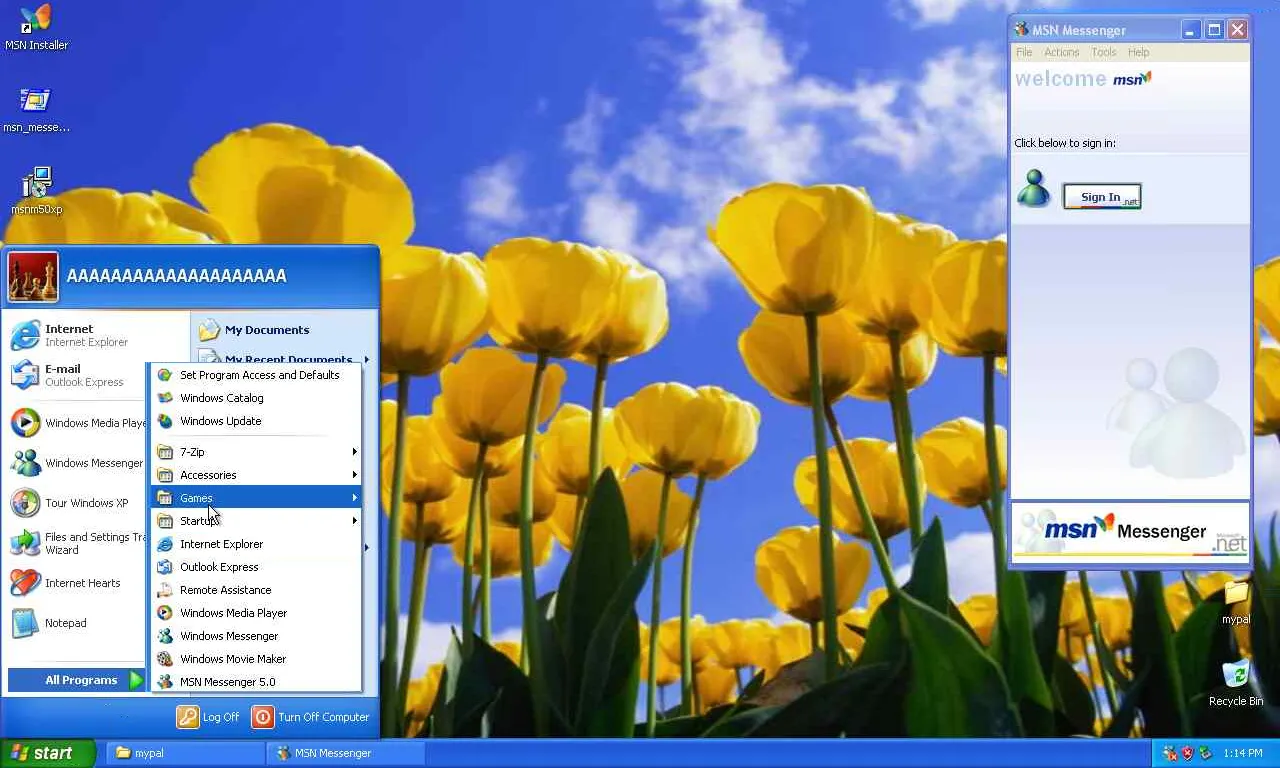
Task: Start Windows Media Player from Start menu left pane
Action: click(x=76, y=423)
